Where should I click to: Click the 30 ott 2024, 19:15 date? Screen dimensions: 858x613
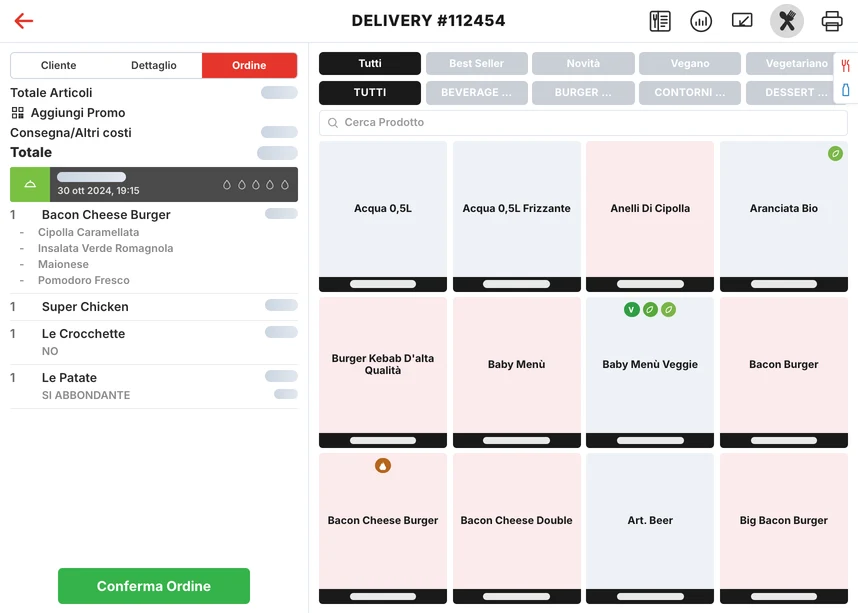98,190
